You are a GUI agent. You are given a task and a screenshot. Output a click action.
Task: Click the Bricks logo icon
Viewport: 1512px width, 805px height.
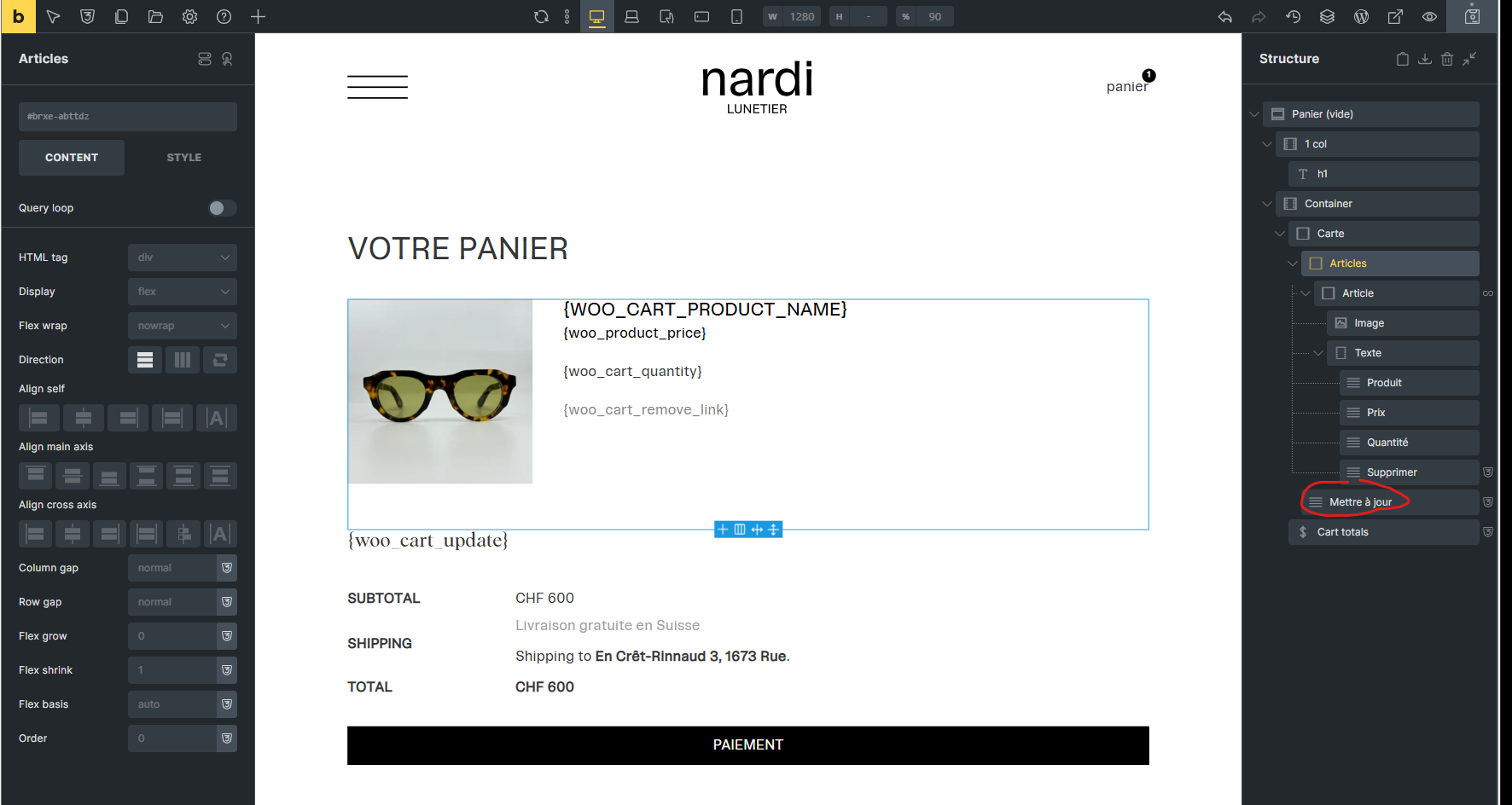pos(18,16)
